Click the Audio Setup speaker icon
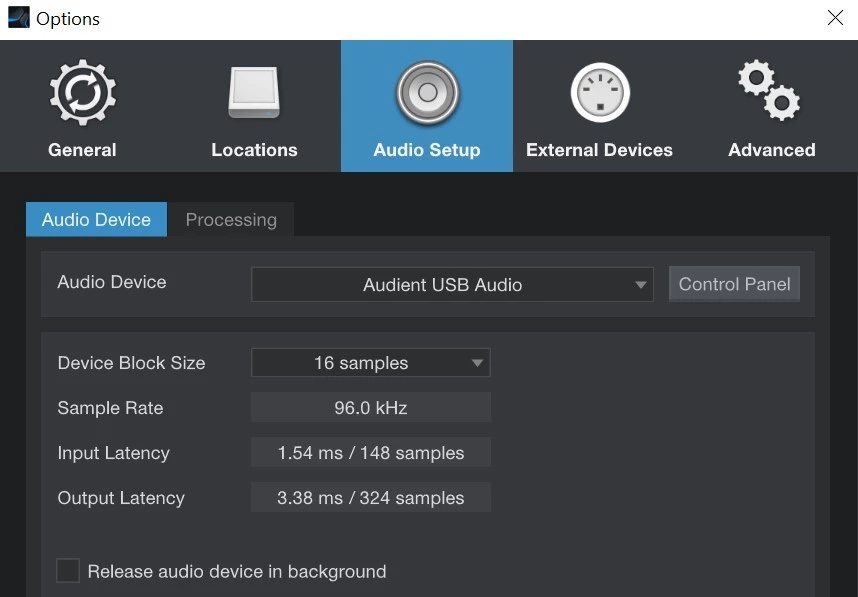858x597 pixels. [x=427, y=92]
